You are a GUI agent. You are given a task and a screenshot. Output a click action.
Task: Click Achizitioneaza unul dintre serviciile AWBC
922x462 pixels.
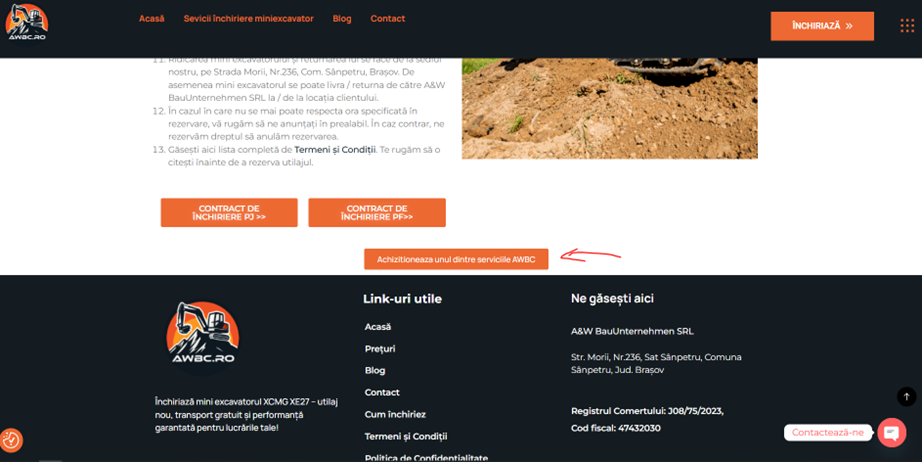[456, 259]
